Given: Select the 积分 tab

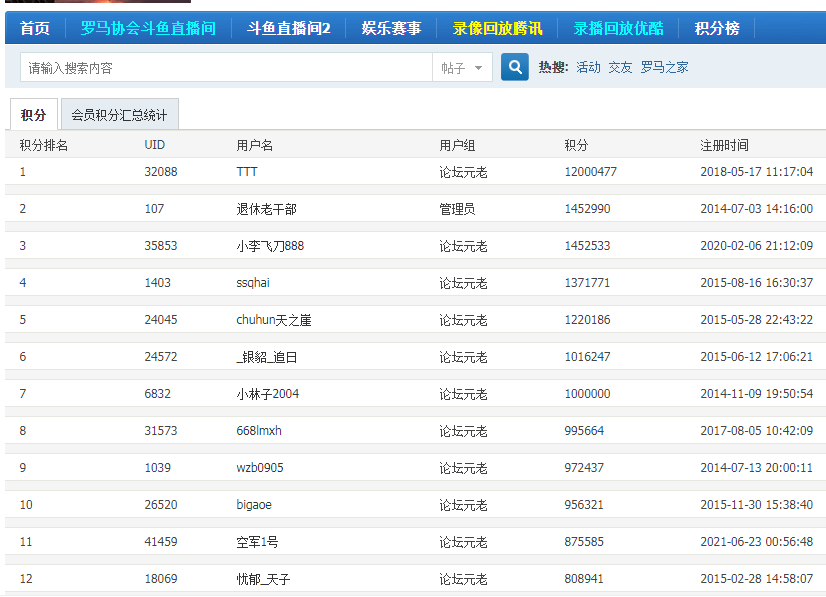Looking at the screenshot, I should 33,115.
